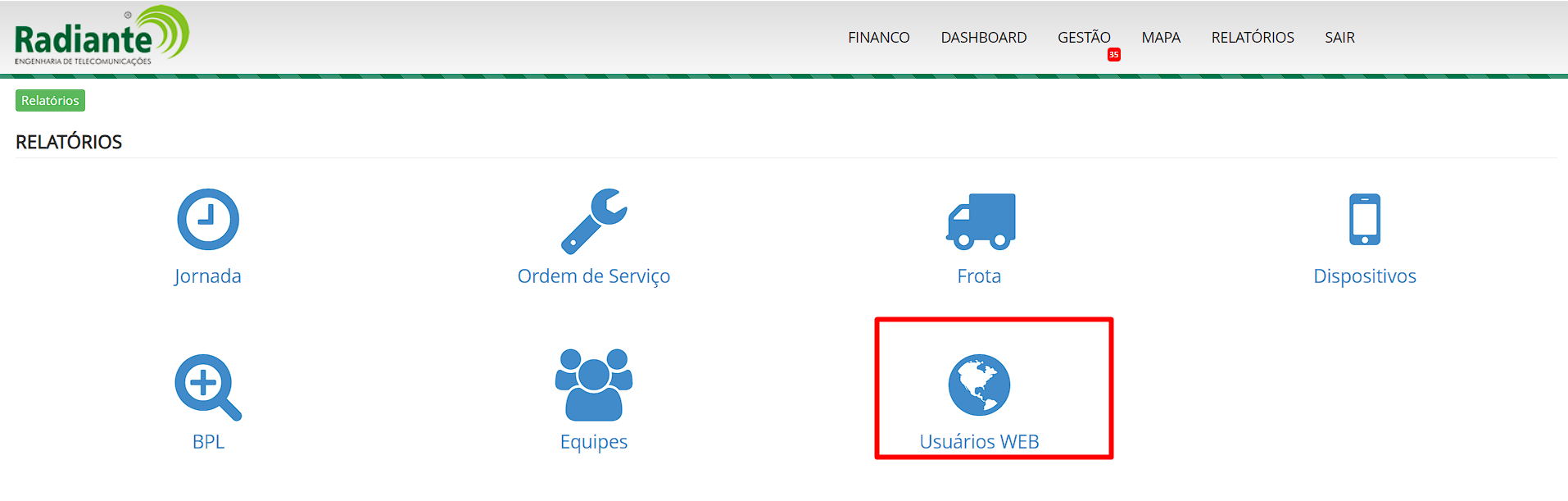Click the green Relatórios breadcrumb button
1568x501 pixels.
[x=50, y=101]
